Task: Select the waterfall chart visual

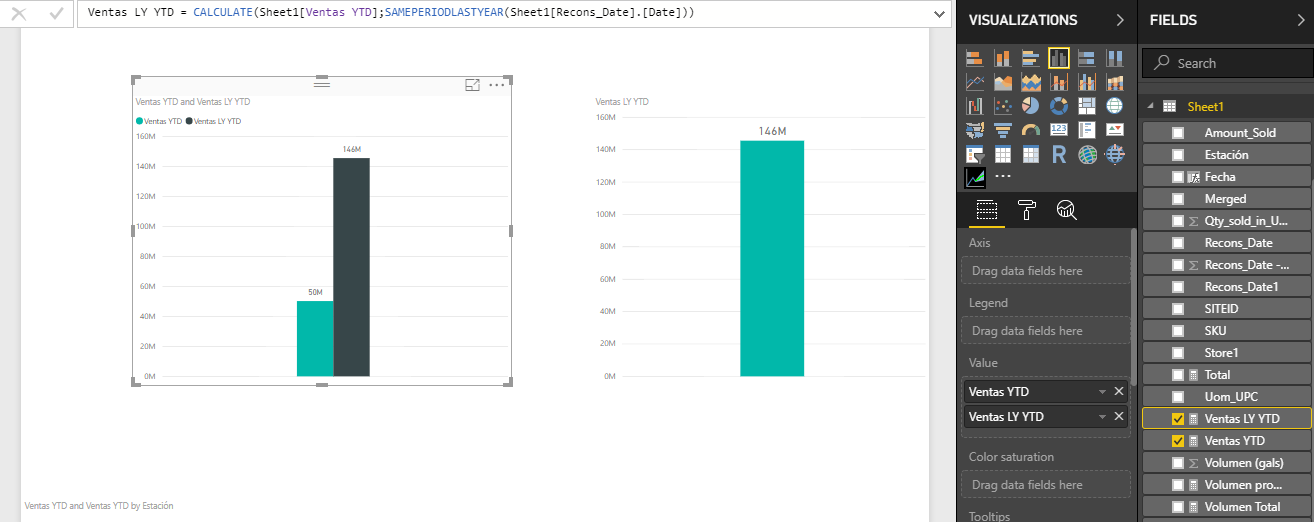Action: pos(974,106)
